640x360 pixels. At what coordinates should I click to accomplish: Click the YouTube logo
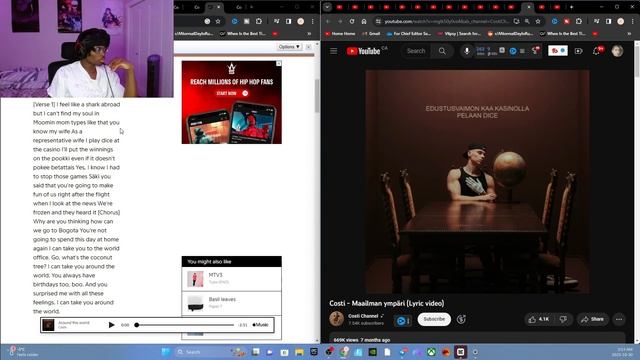click(x=363, y=51)
